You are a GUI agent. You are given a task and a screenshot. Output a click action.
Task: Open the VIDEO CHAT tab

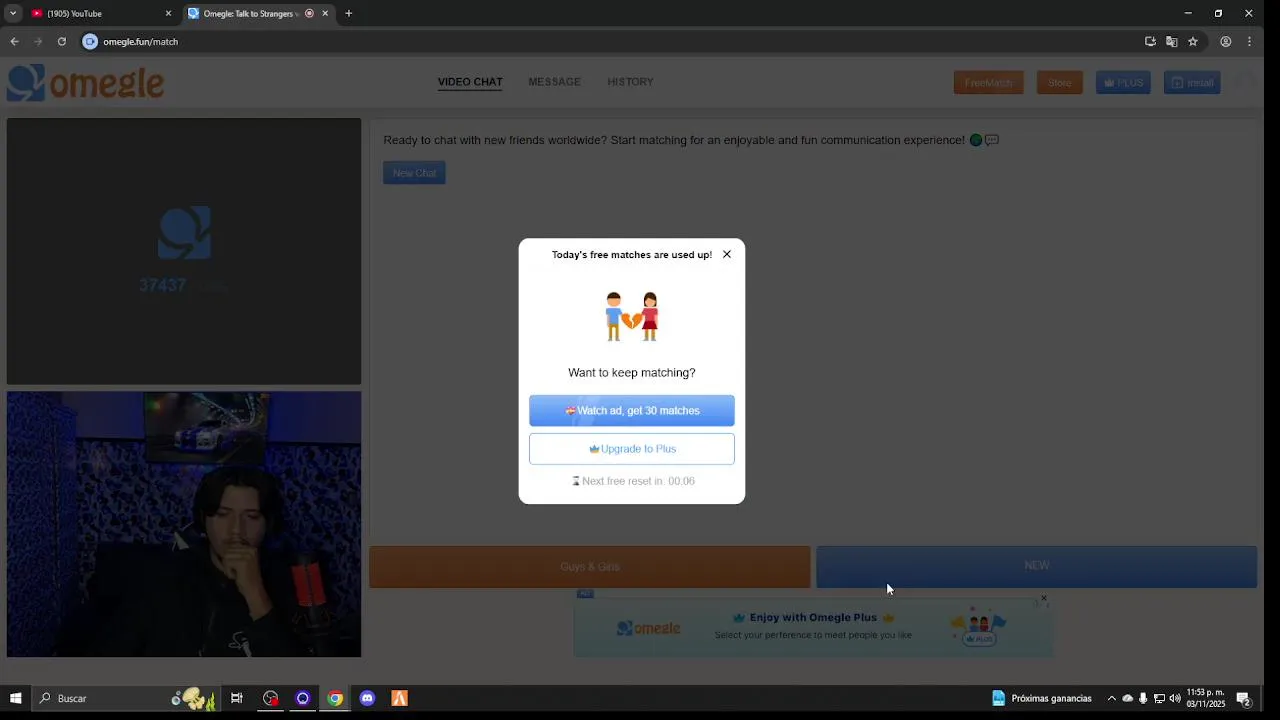[x=470, y=82]
